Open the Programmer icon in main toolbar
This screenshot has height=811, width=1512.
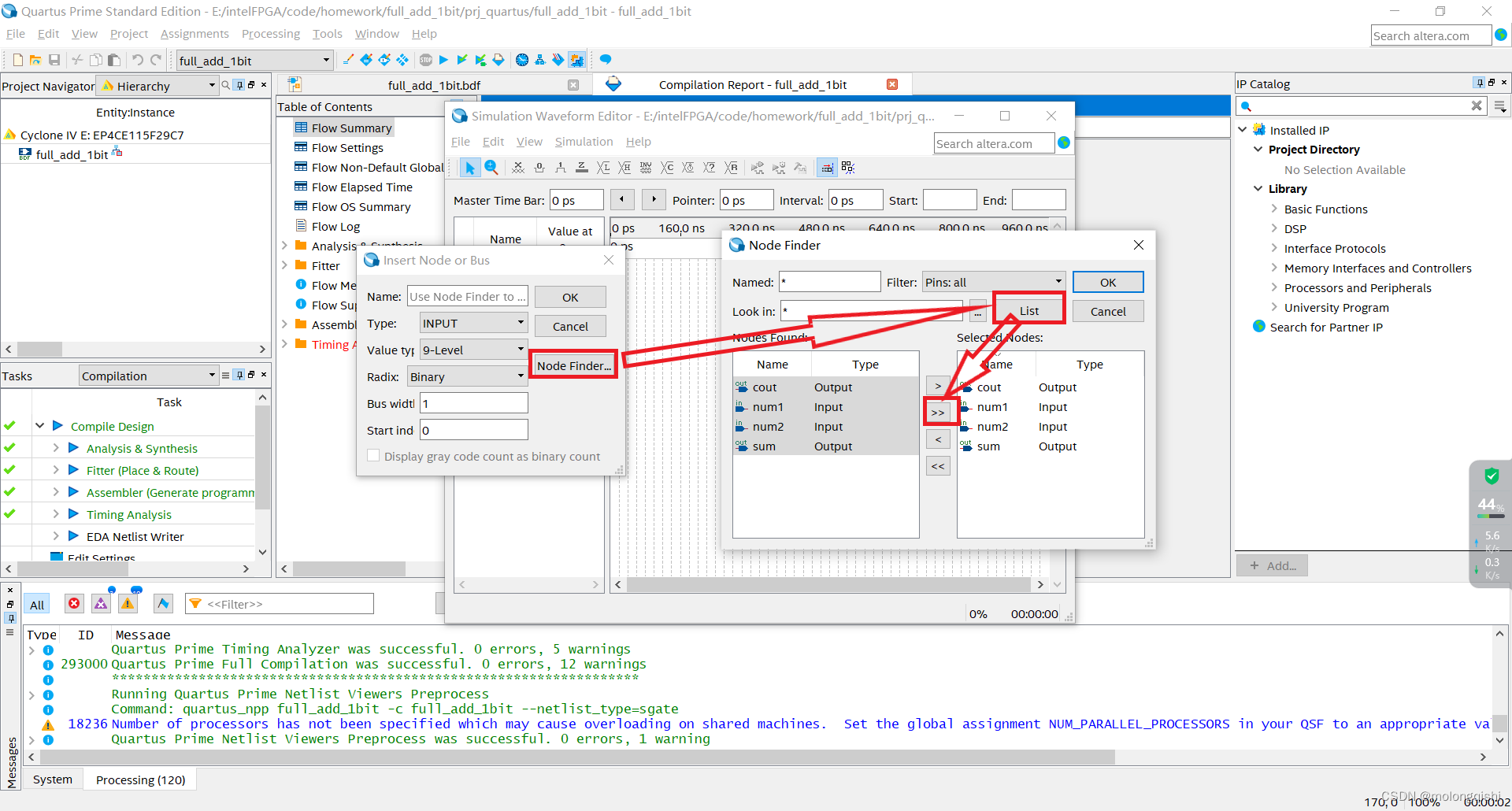tap(558, 60)
